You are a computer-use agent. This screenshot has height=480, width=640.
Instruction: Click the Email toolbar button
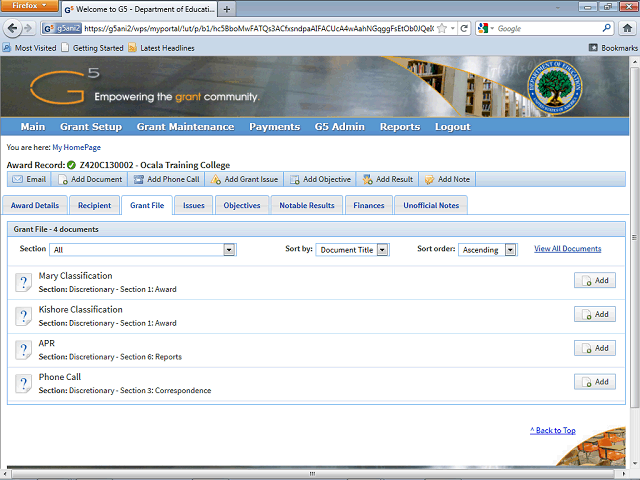[x=29, y=179]
